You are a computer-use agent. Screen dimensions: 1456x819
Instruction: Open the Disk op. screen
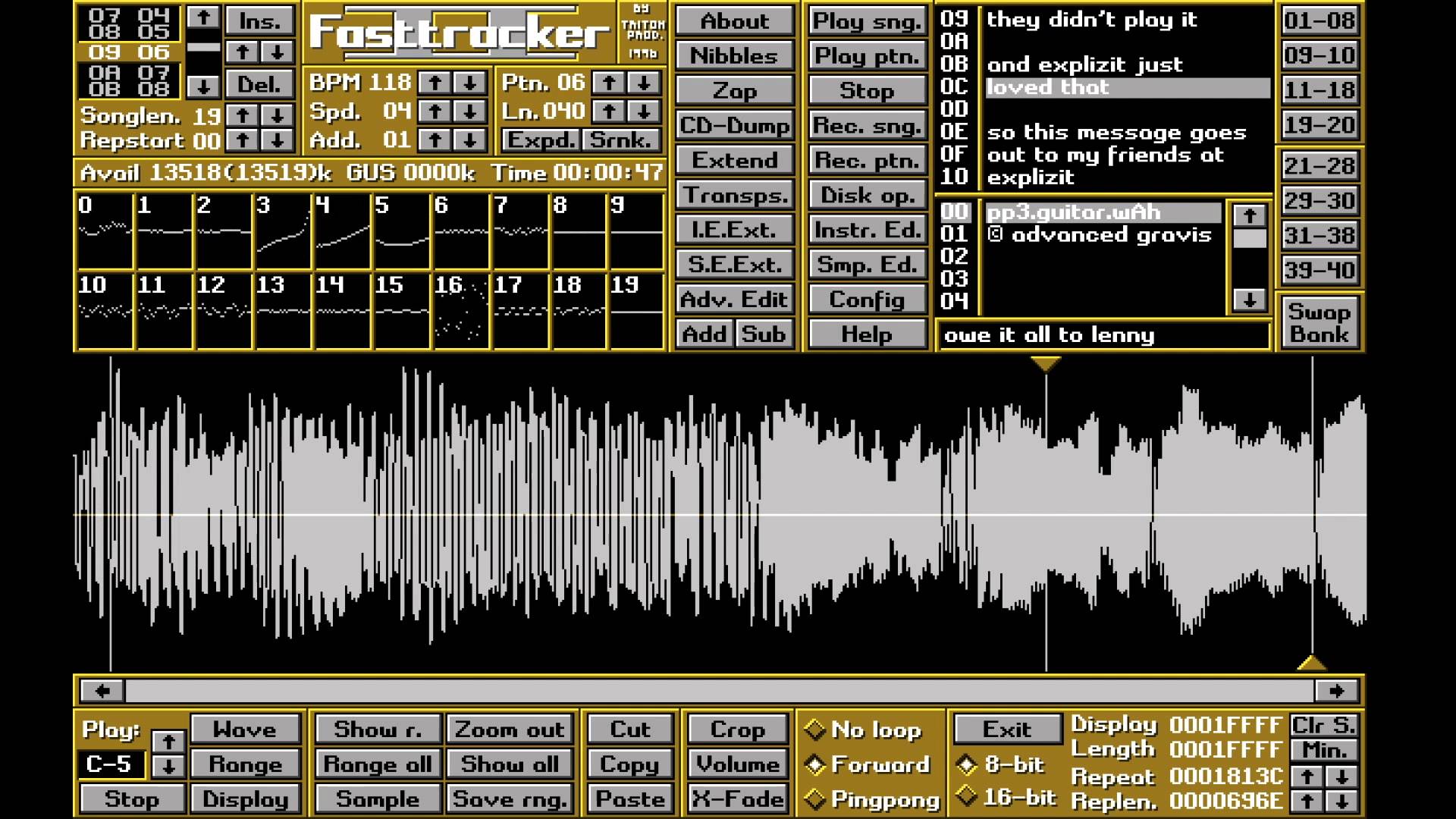867,196
